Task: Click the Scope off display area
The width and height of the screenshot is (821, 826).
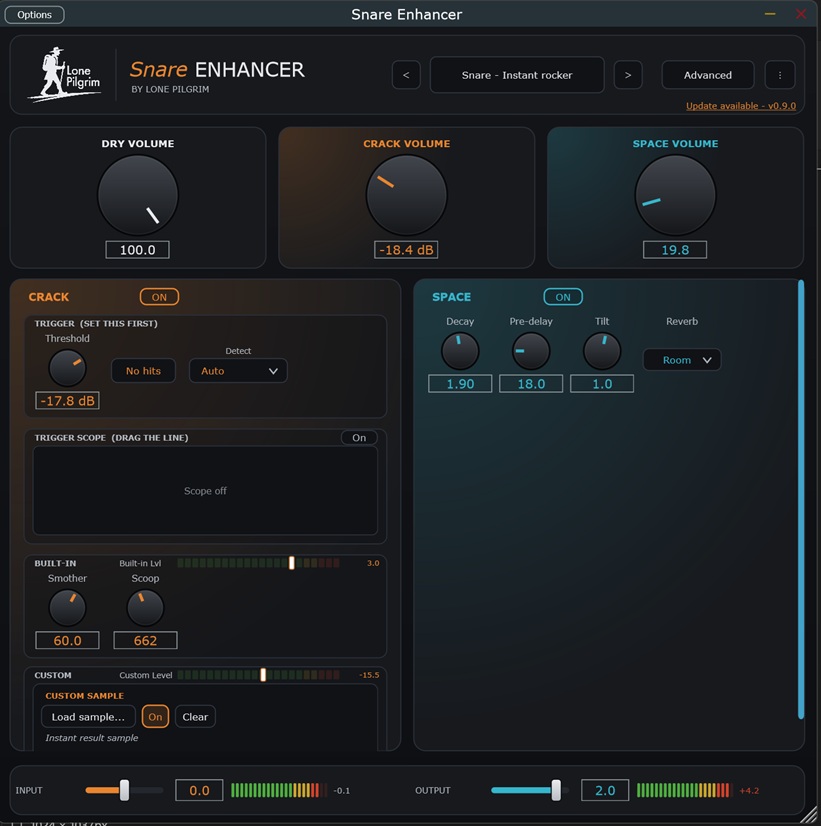Action: [205, 491]
